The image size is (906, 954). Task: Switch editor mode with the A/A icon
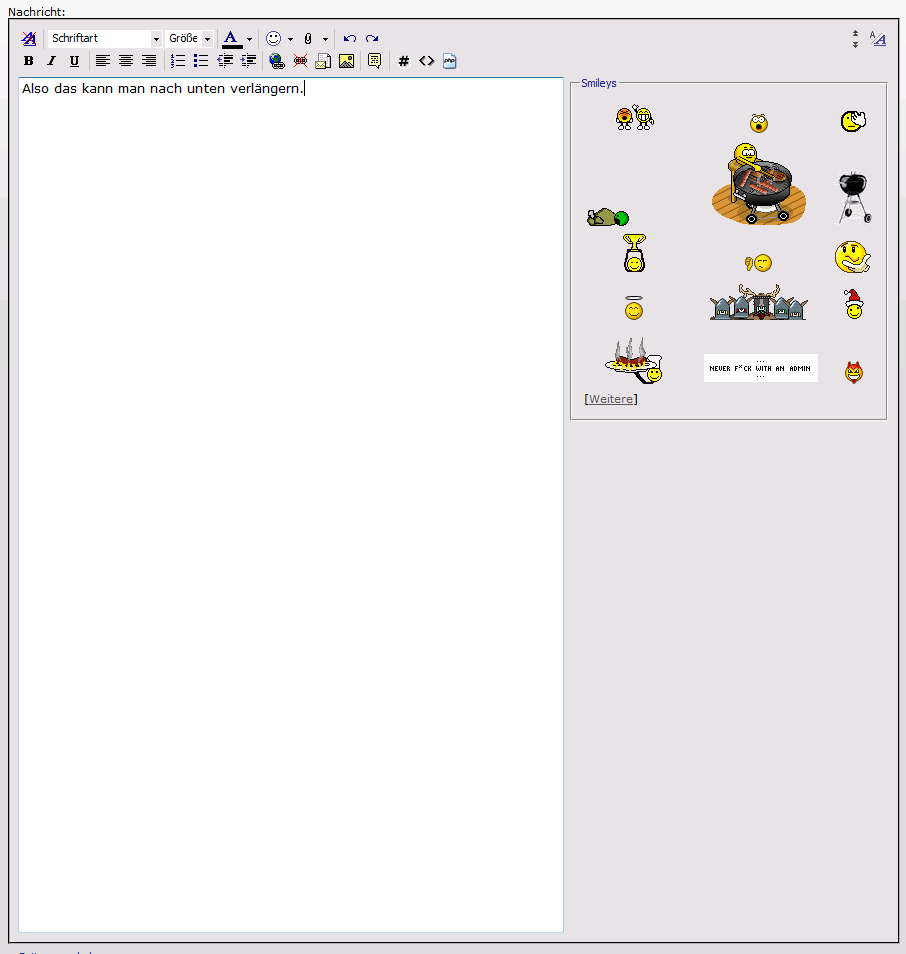(877, 38)
